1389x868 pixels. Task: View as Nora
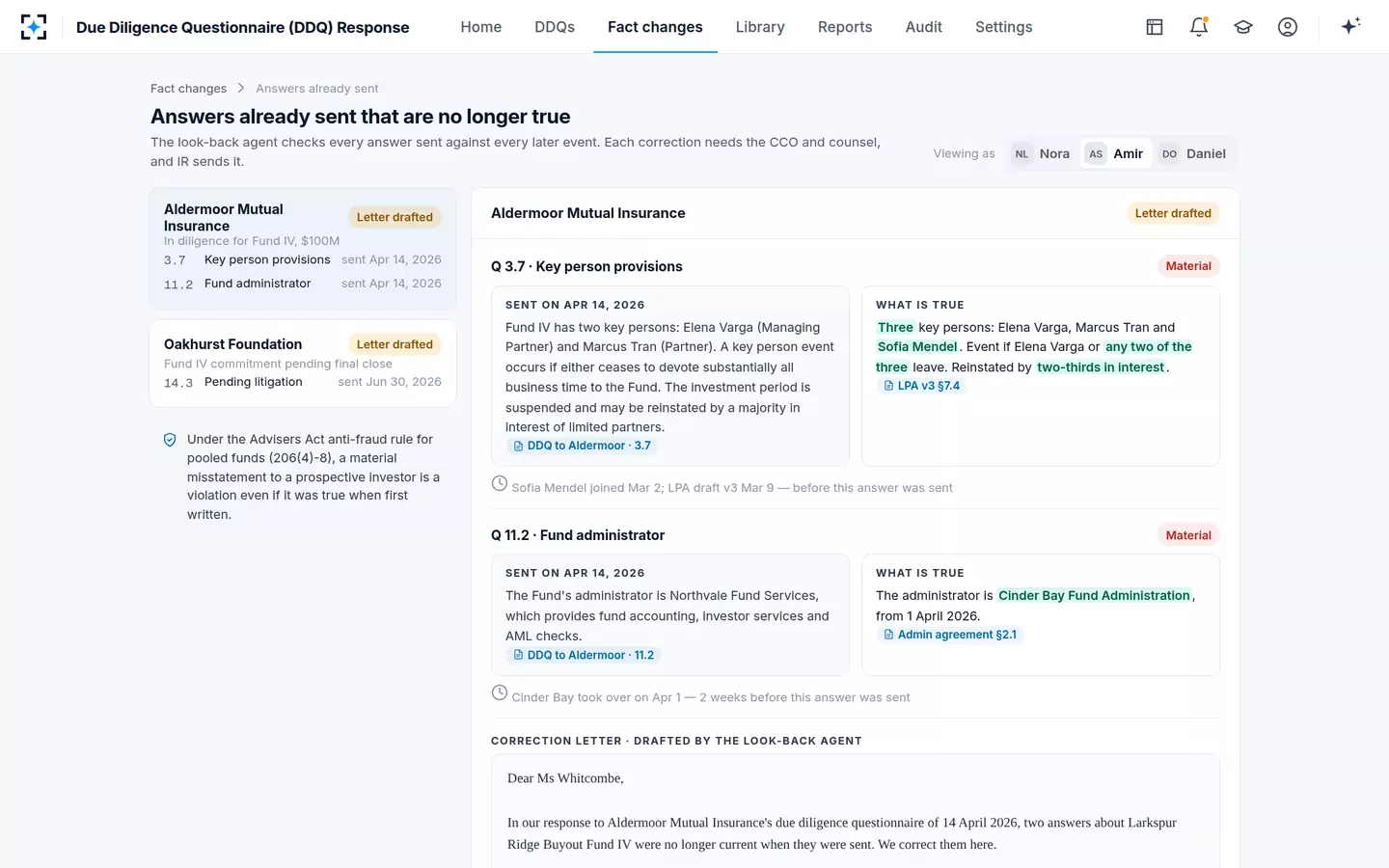coord(1042,153)
